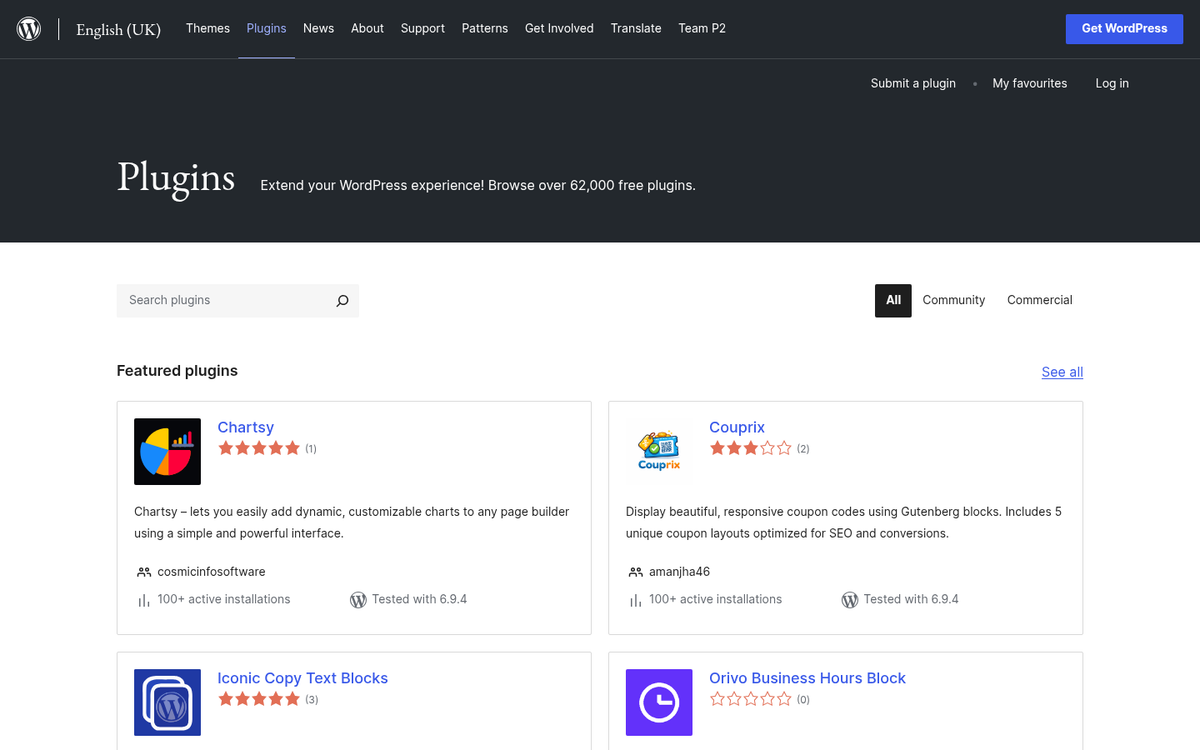Click the Get WordPress button

click(1124, 28)
